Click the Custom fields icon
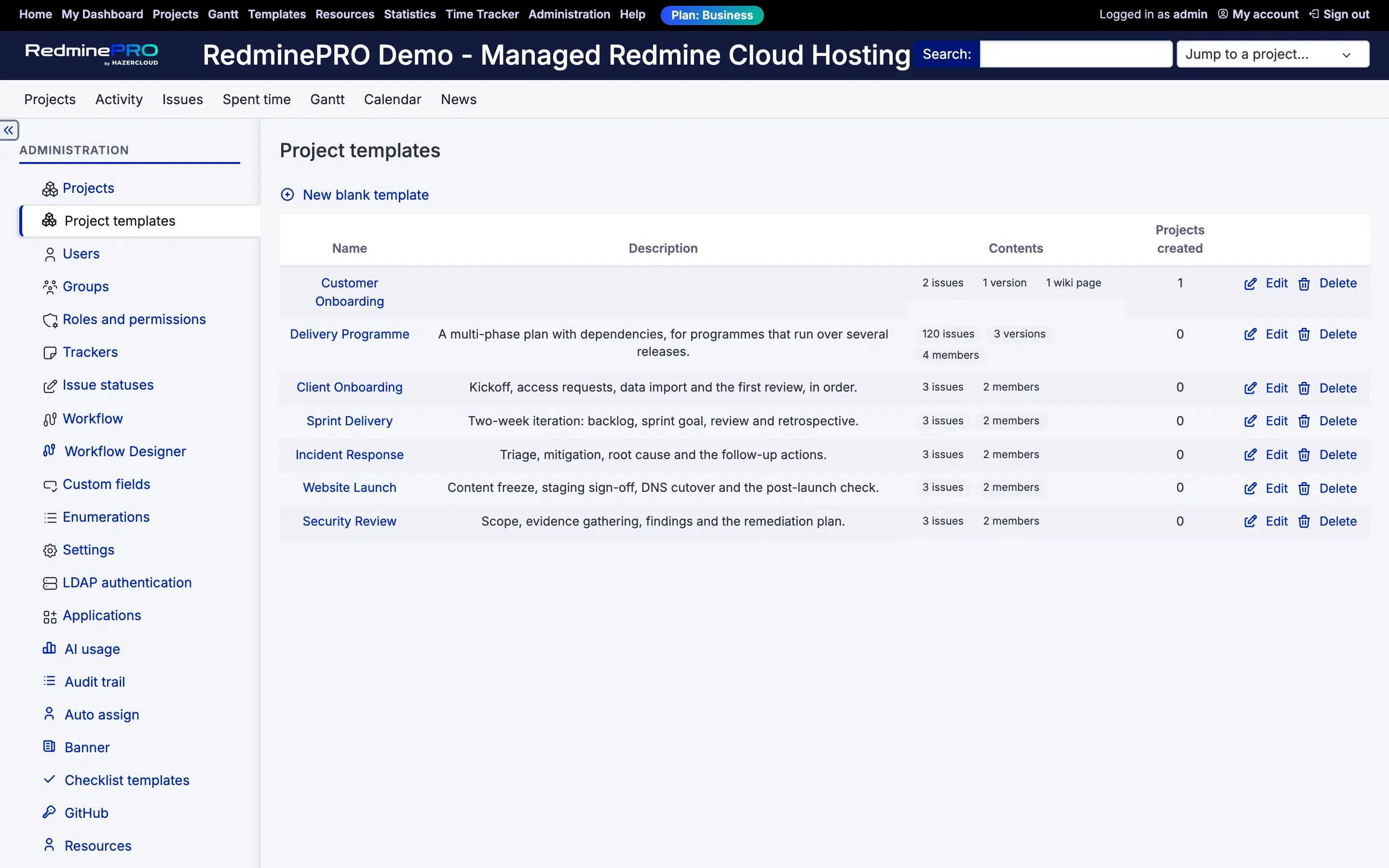The height and width of the screenshot is (868, 1389). [50, 485]
